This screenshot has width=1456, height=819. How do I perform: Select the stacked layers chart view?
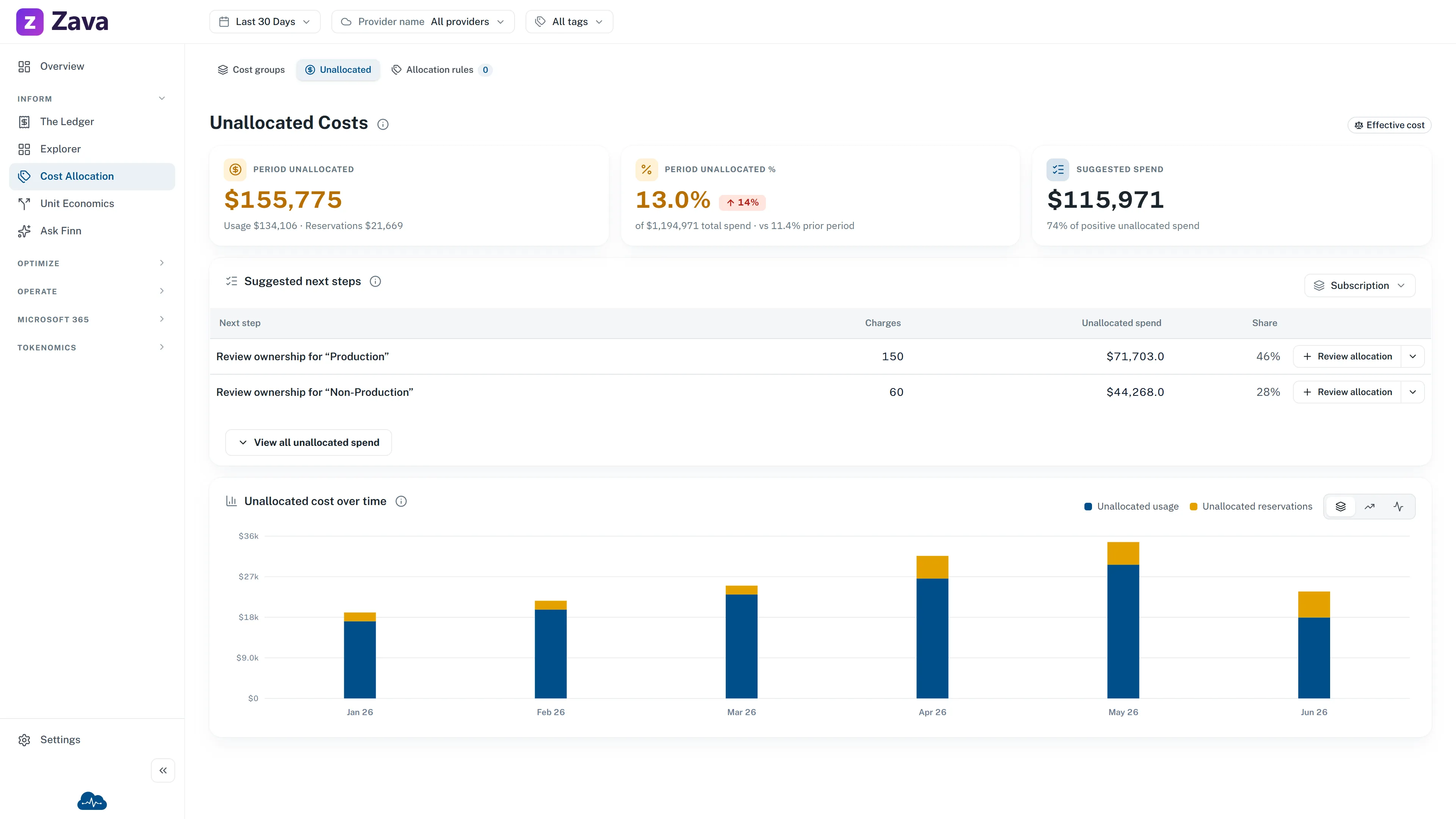(x=1341, y=507)
